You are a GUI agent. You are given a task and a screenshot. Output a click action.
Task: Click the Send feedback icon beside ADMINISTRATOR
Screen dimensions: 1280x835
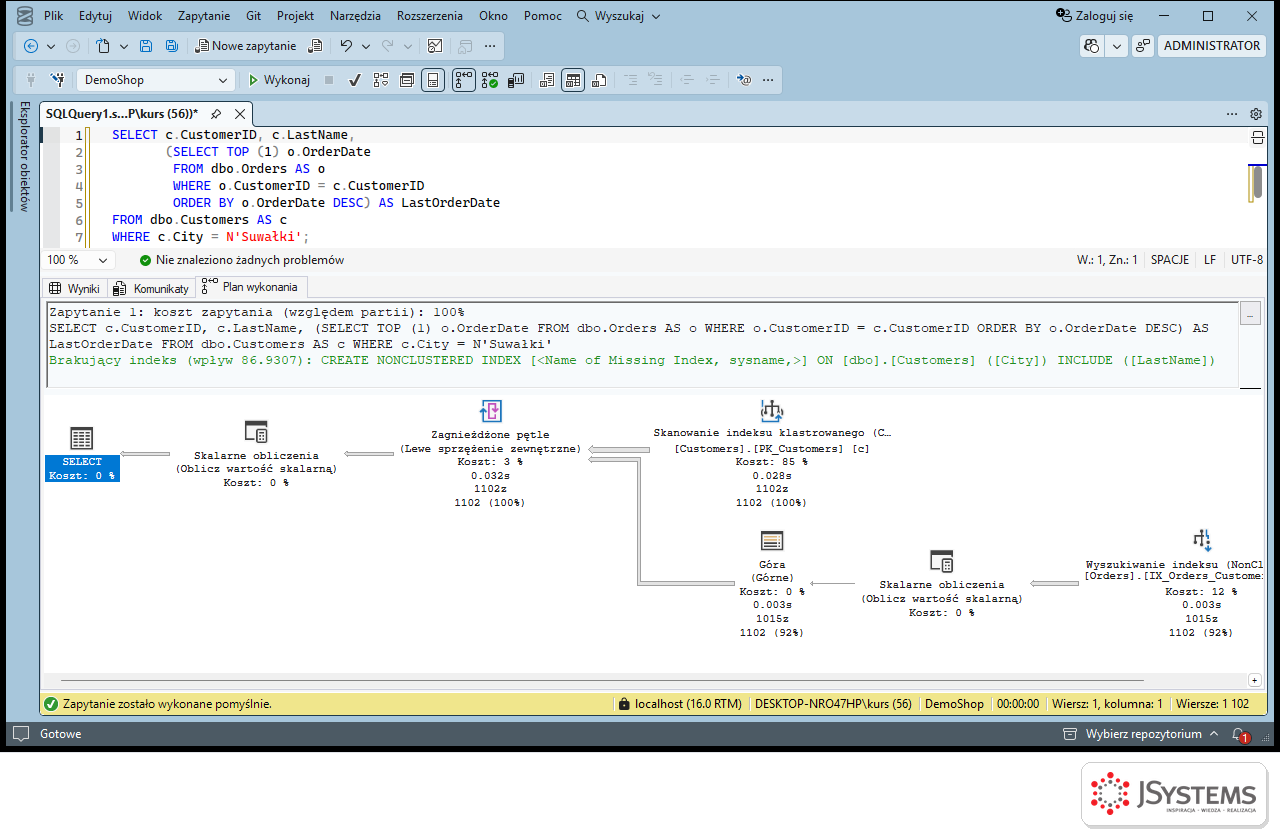coord(1141,46)
